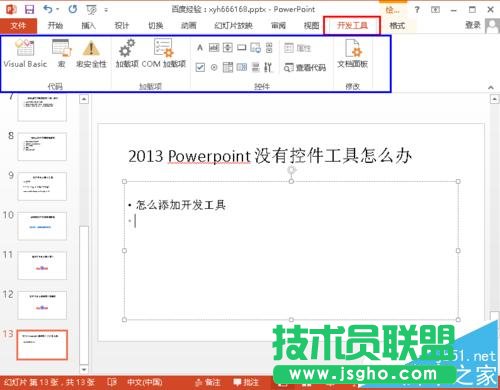The width and height of the screenshot is (500, 390).
Task: Open the 加载项 add-ins gear button
Action: click(x=127, y=53)
